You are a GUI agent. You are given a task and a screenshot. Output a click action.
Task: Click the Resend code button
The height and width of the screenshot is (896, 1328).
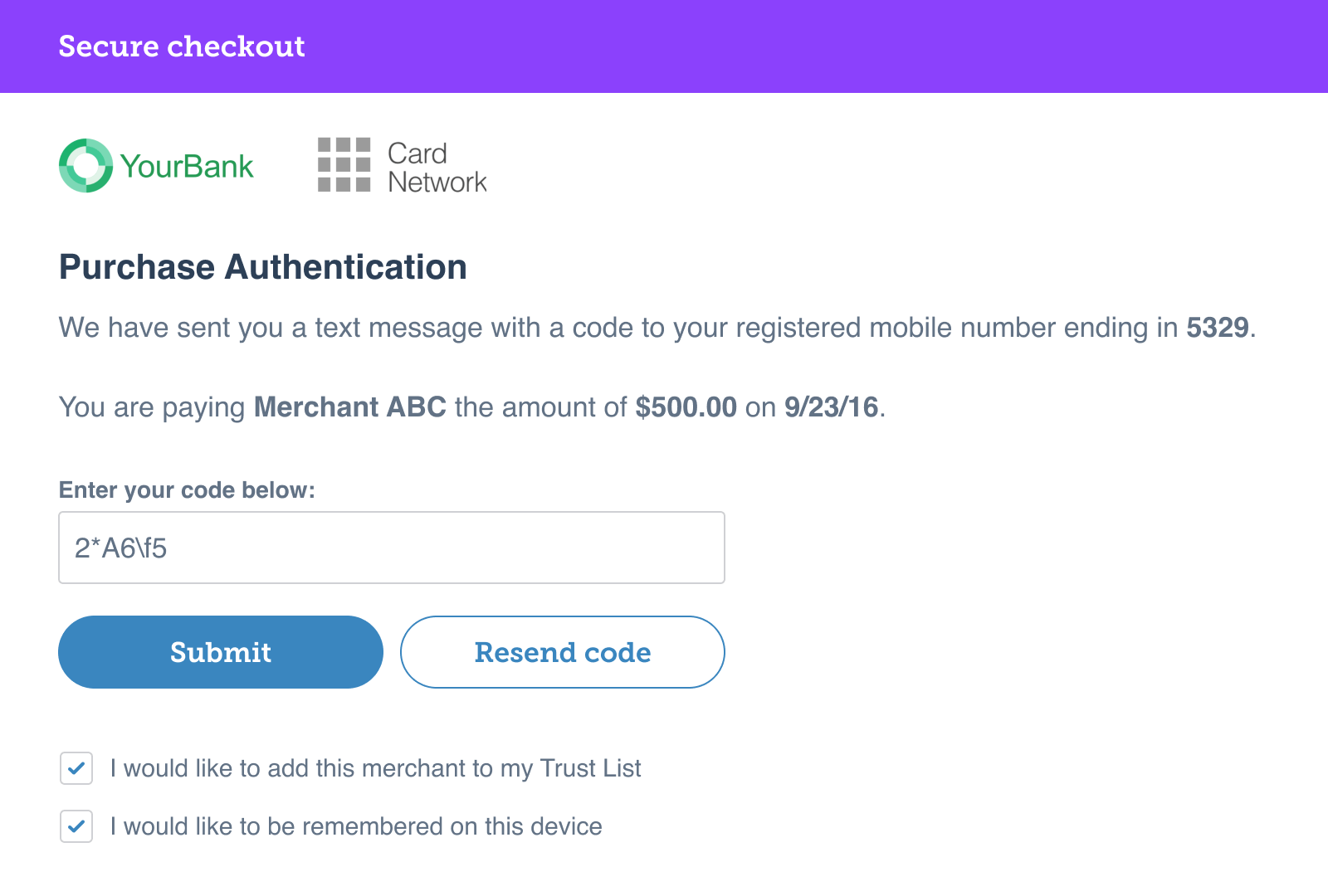click(x=563, y=652)
